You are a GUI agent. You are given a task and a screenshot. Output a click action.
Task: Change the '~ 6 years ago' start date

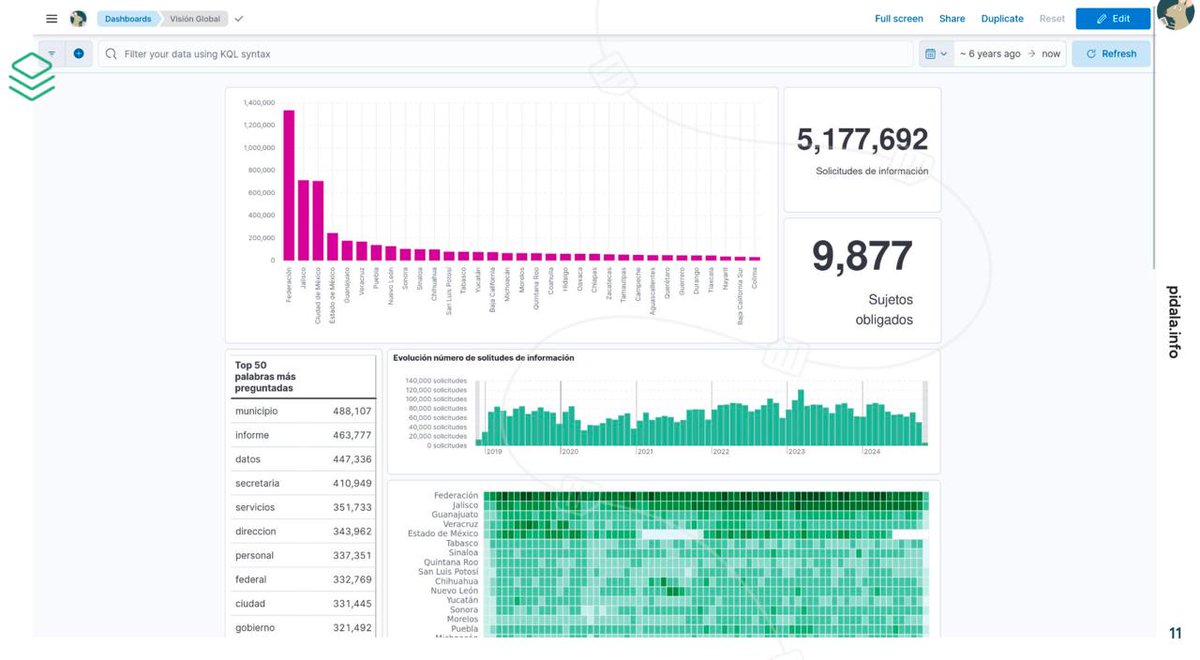pyautogui.click(x=990, y=54)
